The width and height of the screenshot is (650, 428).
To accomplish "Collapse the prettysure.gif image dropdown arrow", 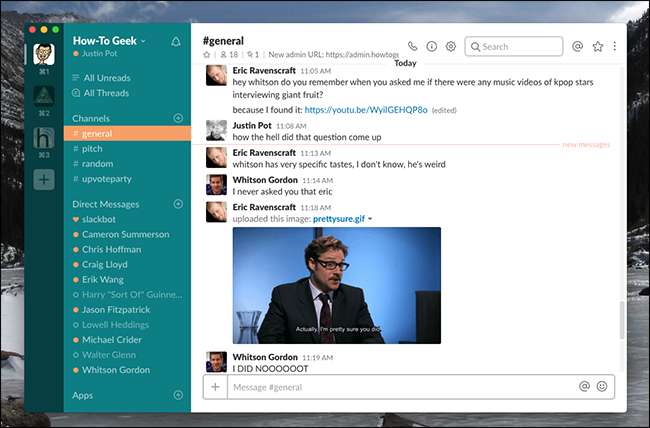I will click(370, 219).
